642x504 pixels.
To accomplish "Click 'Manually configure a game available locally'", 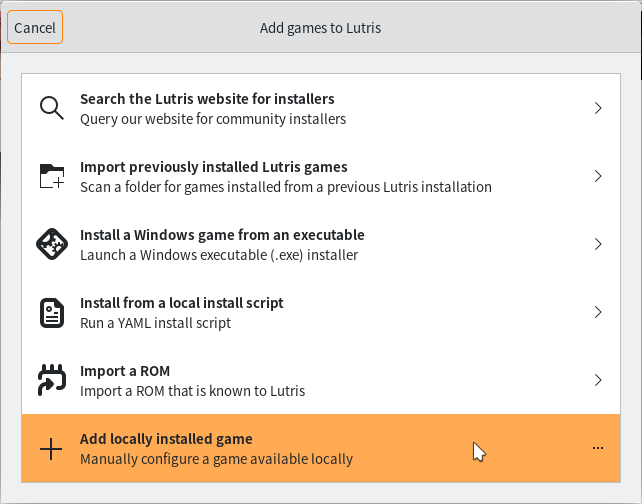I will click(216, 459).
